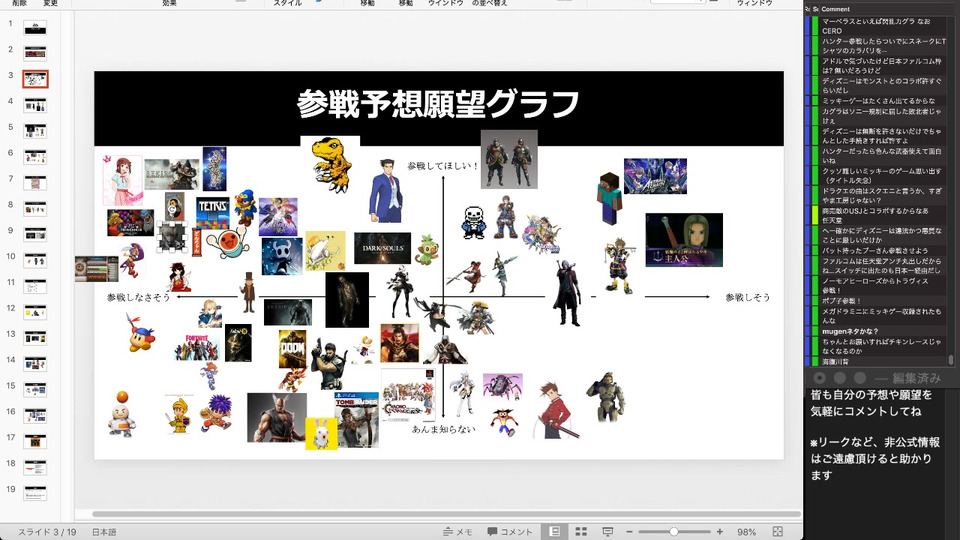The width and height of the screenshot is (960, 540).
Task: Click the zoom out minus button
Action: click(x=628, y=532)
